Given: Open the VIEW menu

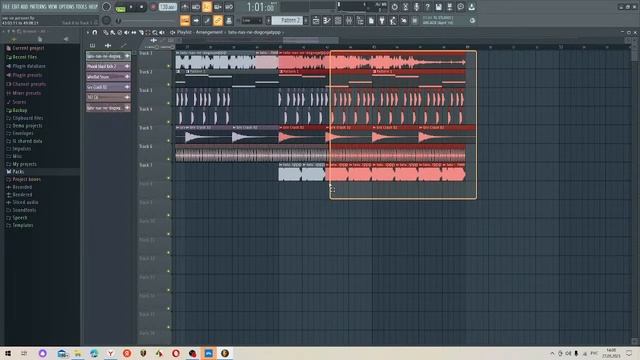Looking at the screenshot, I should coord(53,7).
